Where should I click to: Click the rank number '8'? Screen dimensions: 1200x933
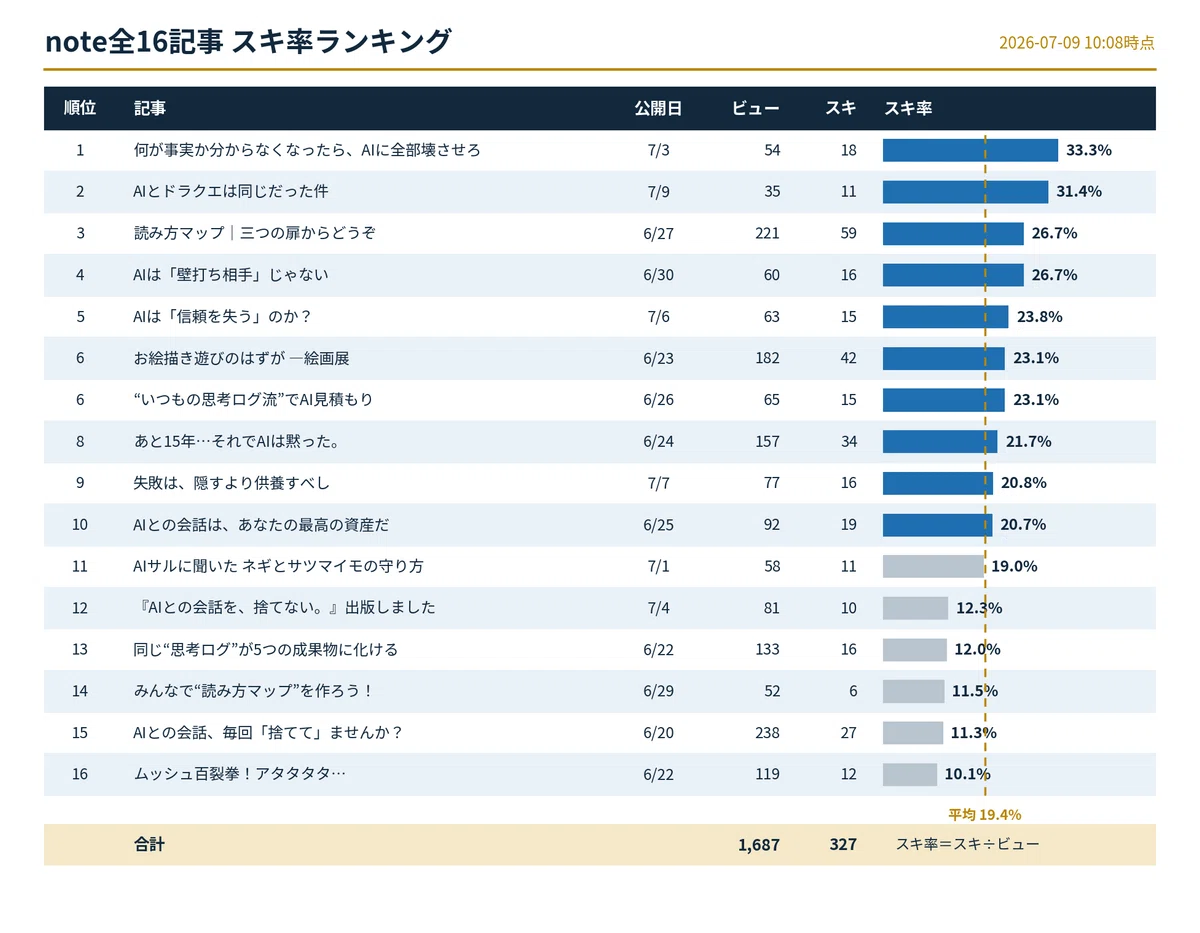click(x=80, y=442)
